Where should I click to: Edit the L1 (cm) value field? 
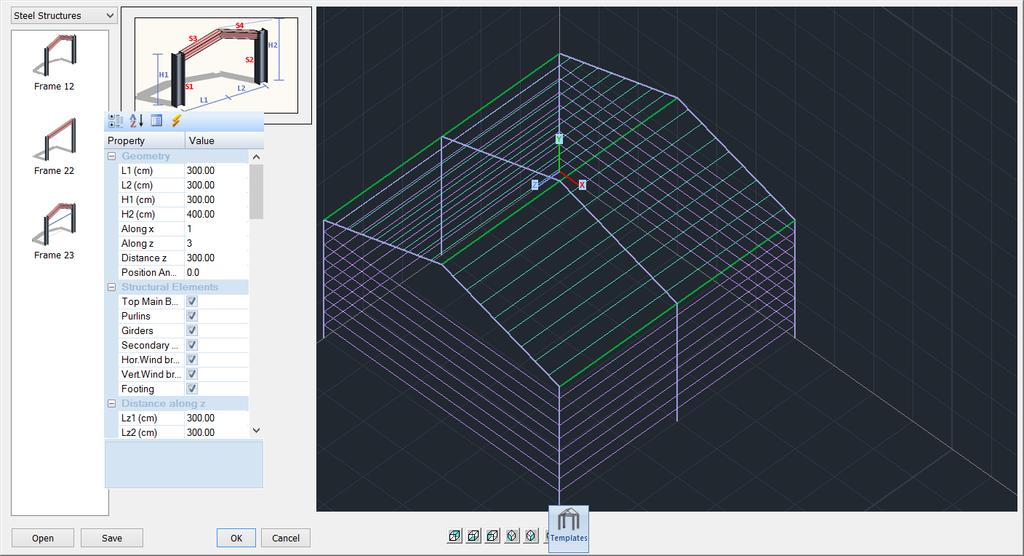[x=217, y=171]
